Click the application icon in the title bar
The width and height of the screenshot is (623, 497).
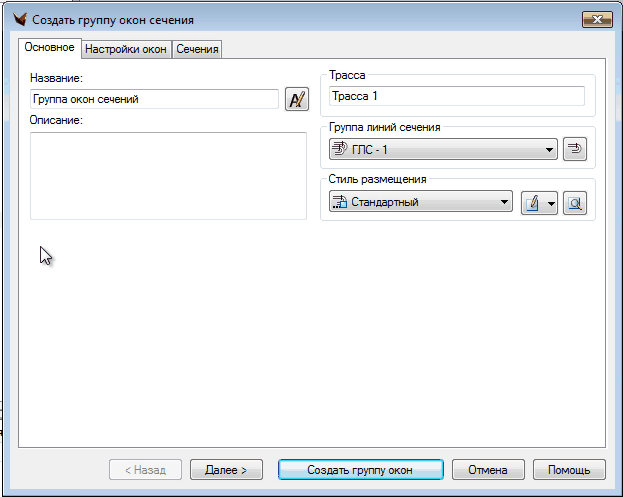pyautogui.click(x=17, y=19)
